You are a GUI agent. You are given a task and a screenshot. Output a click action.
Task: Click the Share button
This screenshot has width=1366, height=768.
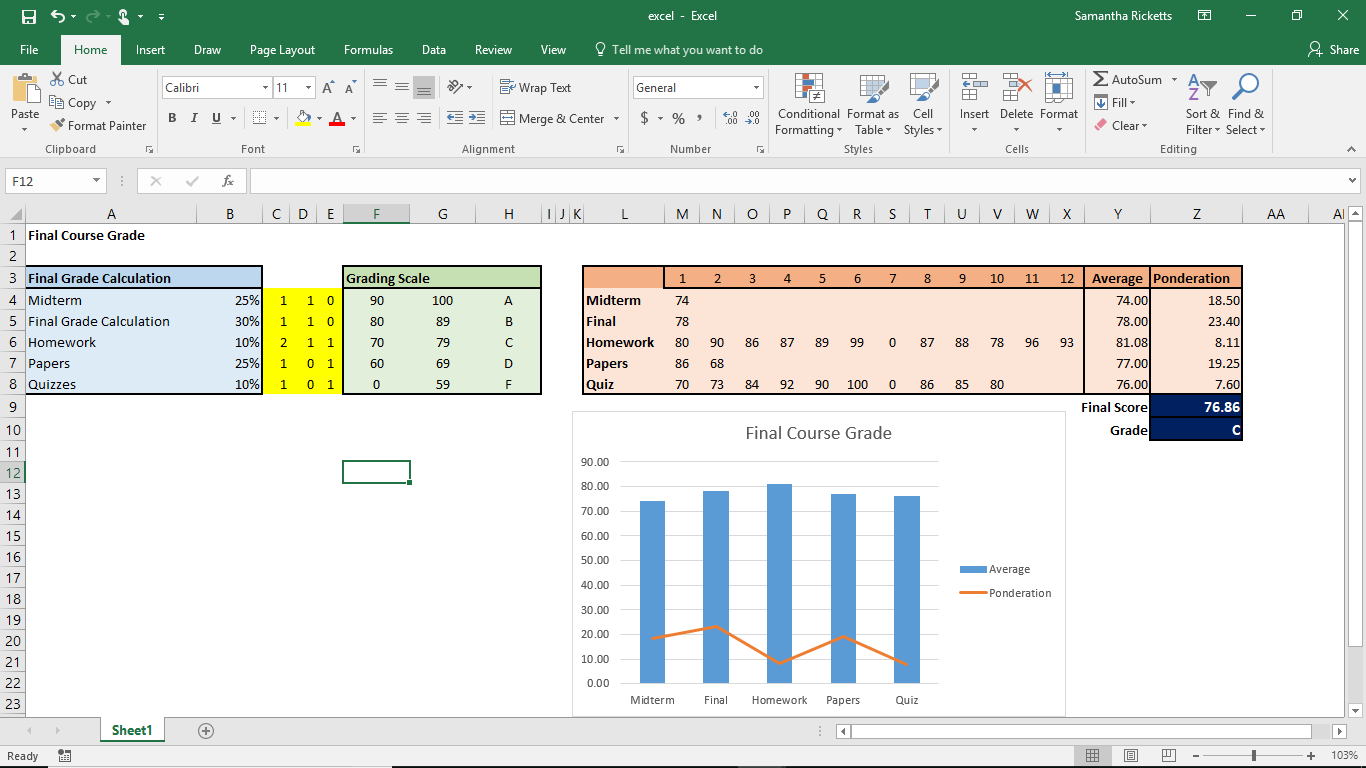(x=1333, y=49)
